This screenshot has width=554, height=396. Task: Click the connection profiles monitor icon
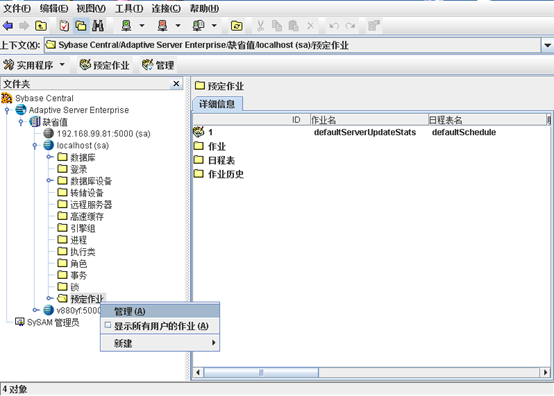coord(198,26)
